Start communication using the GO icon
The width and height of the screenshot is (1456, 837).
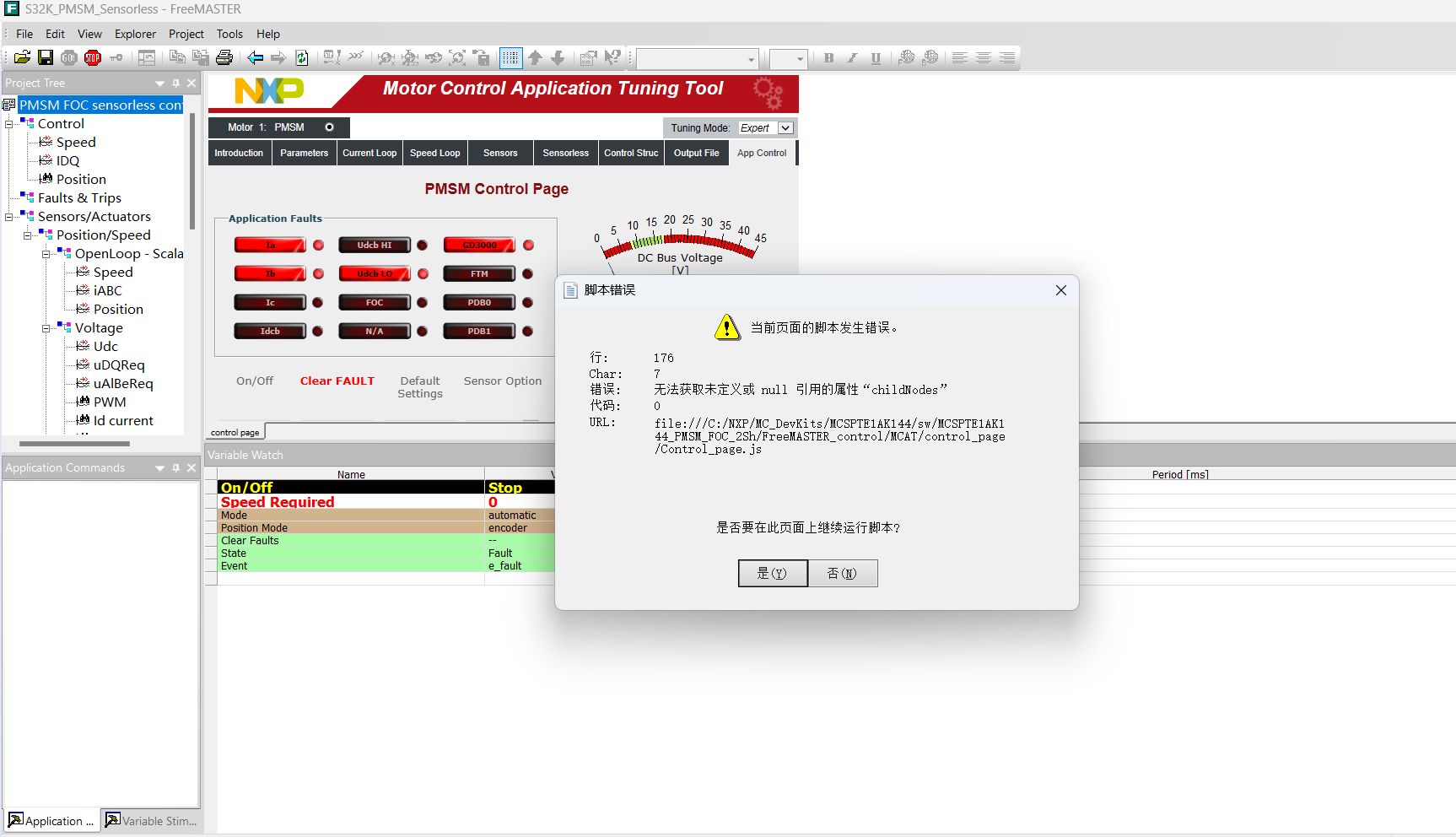(68, 57)
